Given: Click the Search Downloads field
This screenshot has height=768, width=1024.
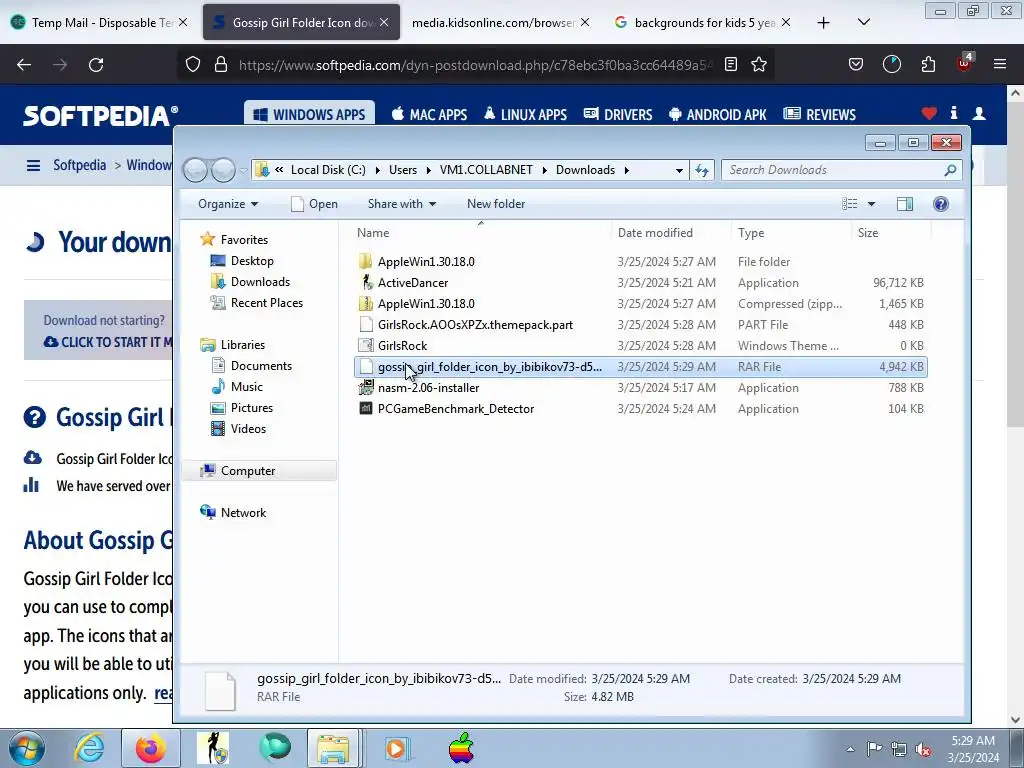Looking at the screenshot, I should tap(842, 170).
